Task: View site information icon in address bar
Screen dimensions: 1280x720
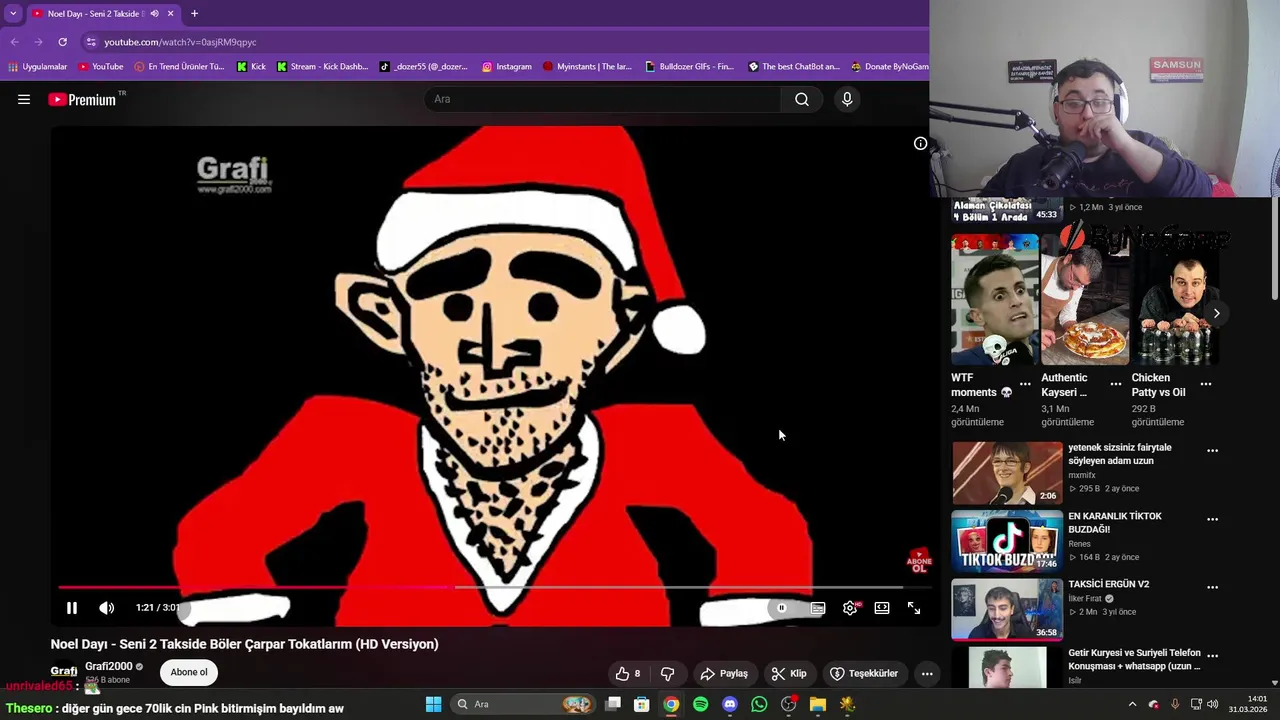Action: pos(91,42)
